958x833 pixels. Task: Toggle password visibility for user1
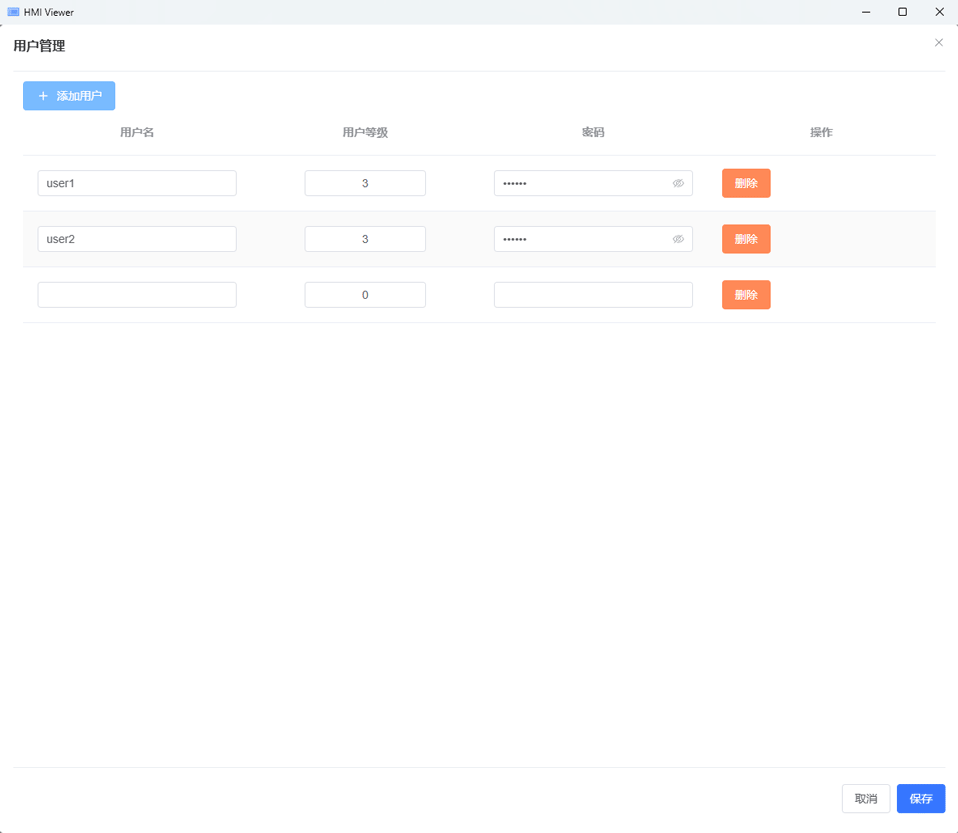678,184
